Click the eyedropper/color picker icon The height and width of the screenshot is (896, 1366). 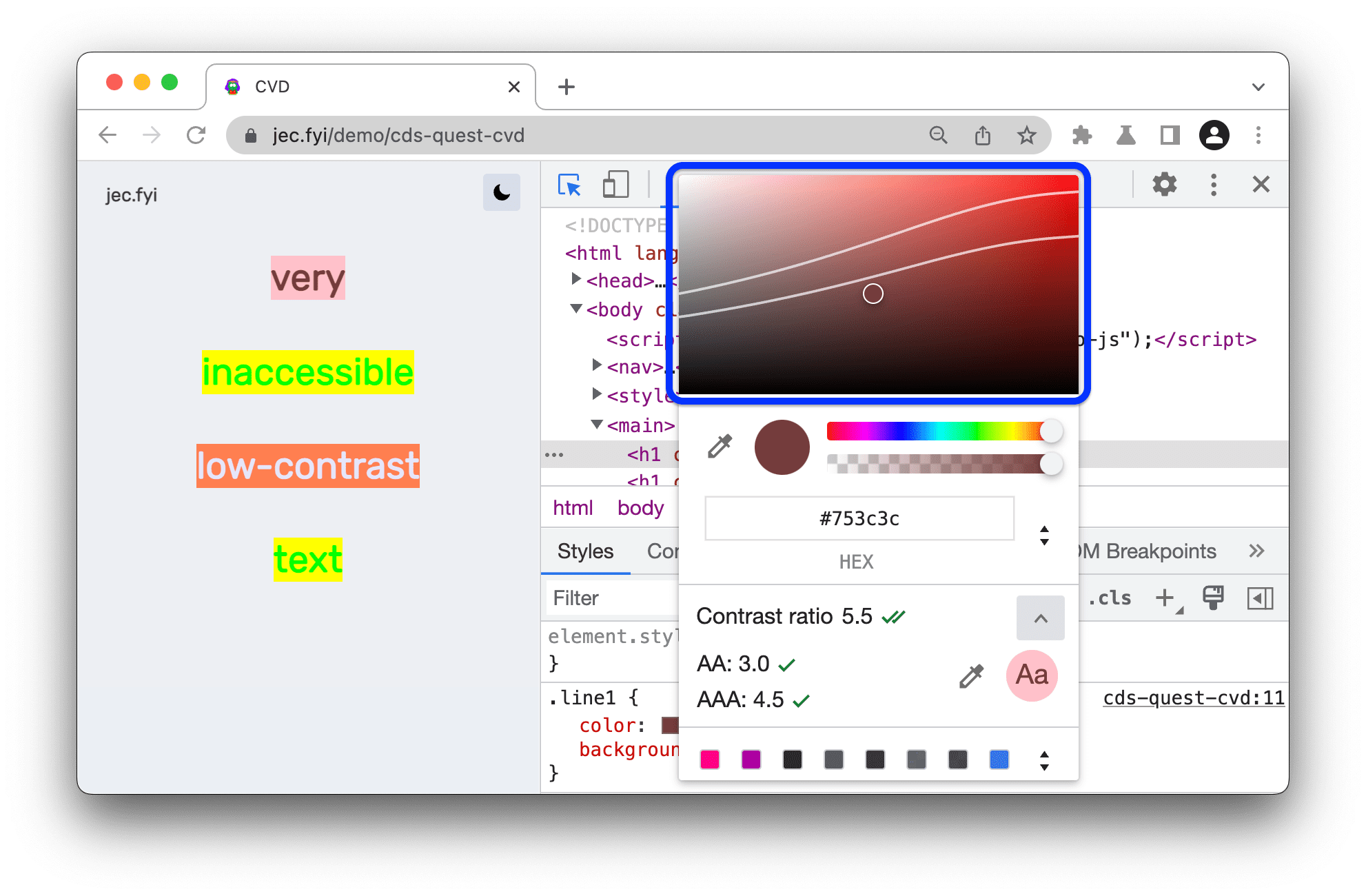point(719,449)
